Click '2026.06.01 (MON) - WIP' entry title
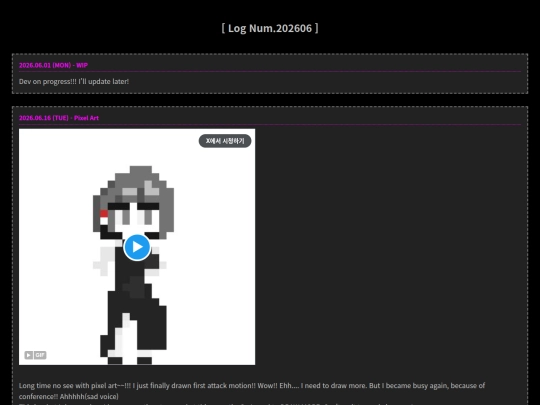Viewport: 540px width, 405px height. coord(53,65)
